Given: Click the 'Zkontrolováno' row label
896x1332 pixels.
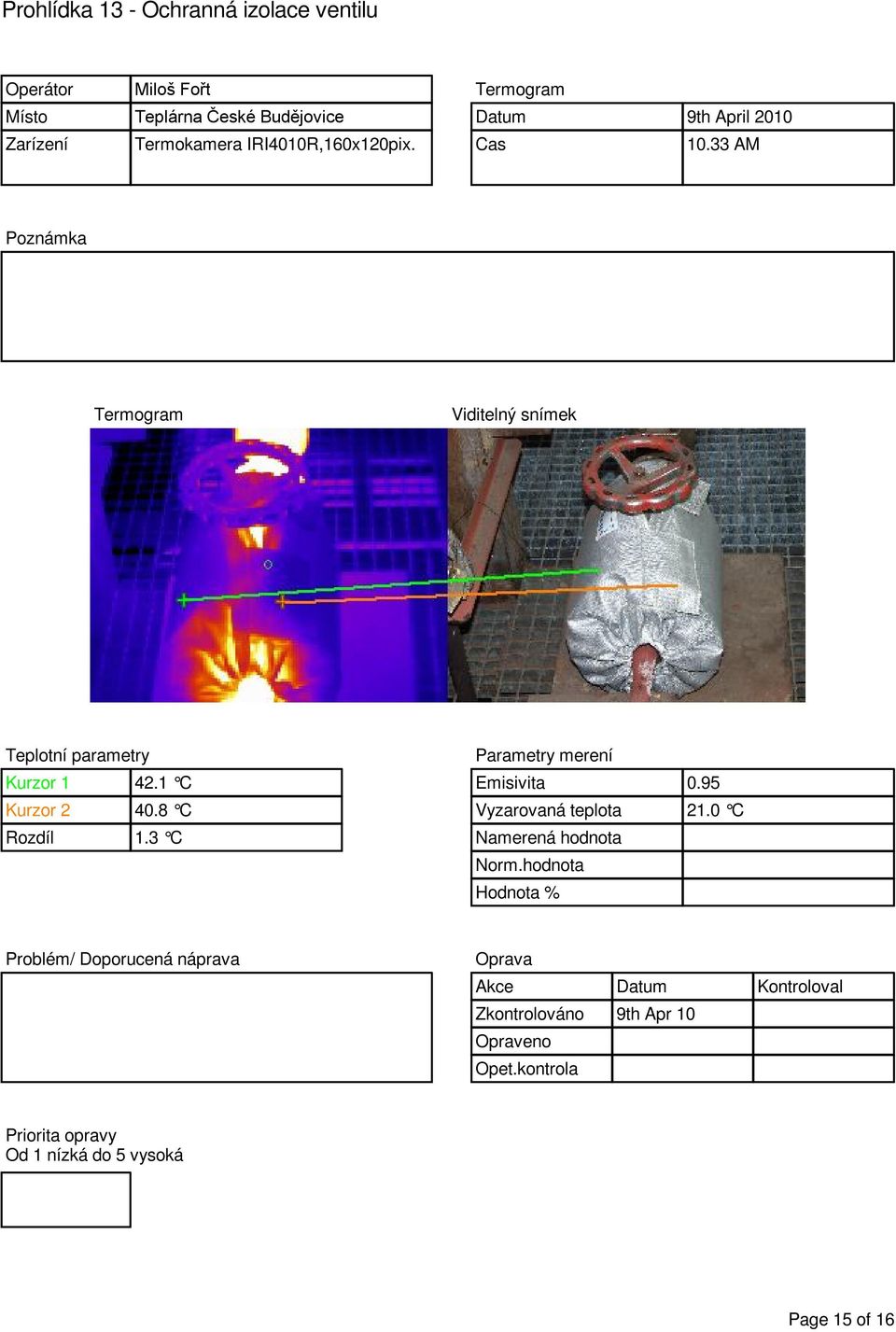Looking at the screenshot, I should click(529, 1014).
